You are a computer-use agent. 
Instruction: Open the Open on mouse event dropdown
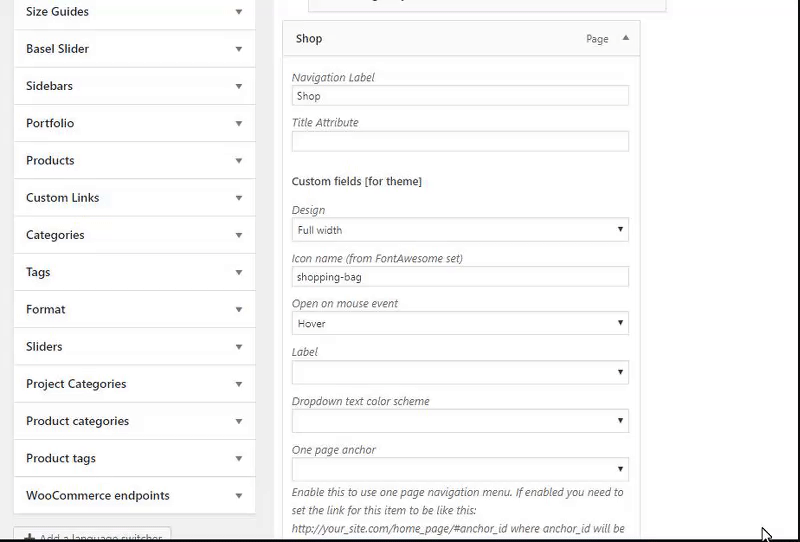tap(460, 324)
